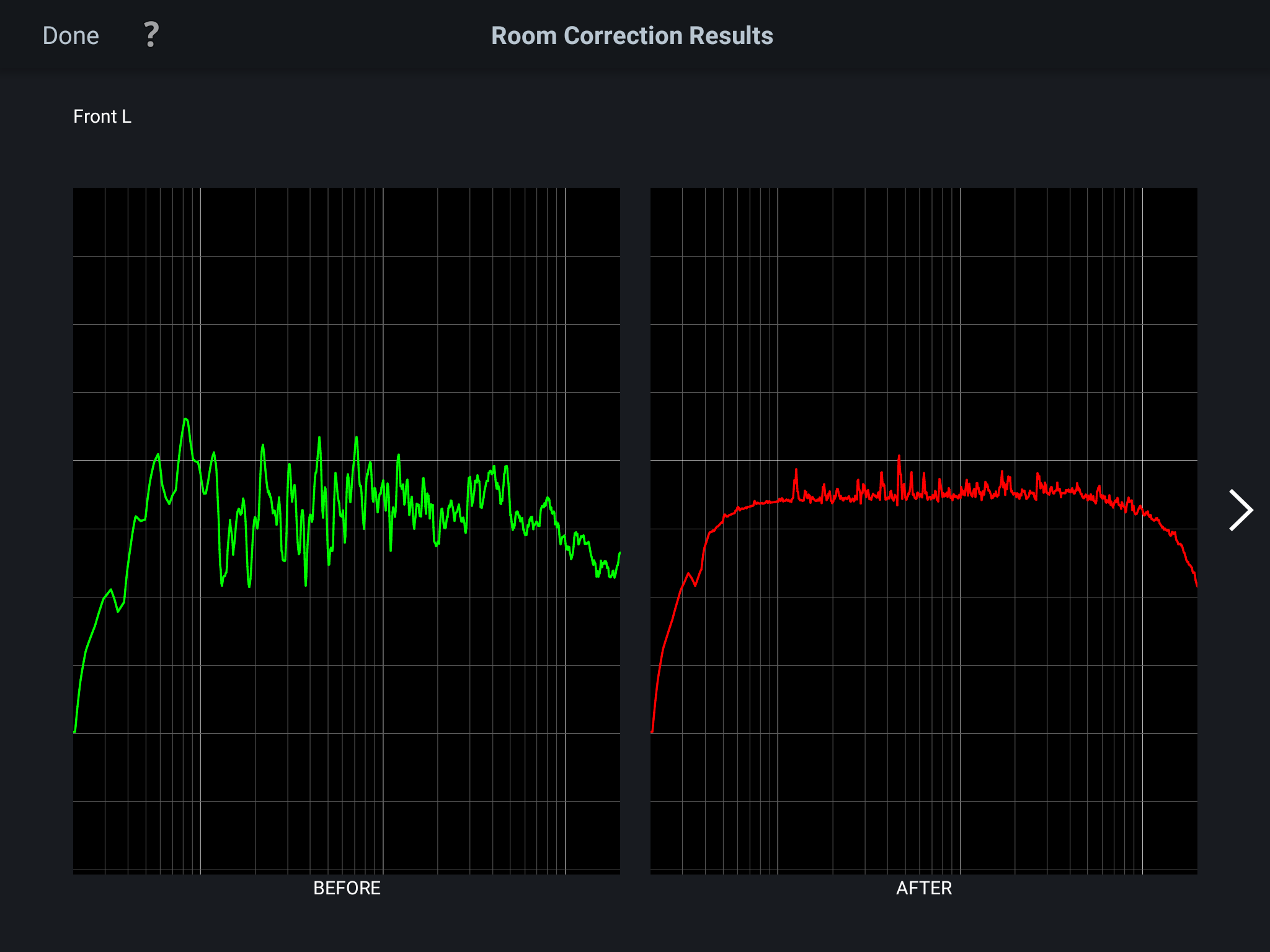Tap the right end of the green curve
The width and height of the screenshot is (1270, 952).
619,553
